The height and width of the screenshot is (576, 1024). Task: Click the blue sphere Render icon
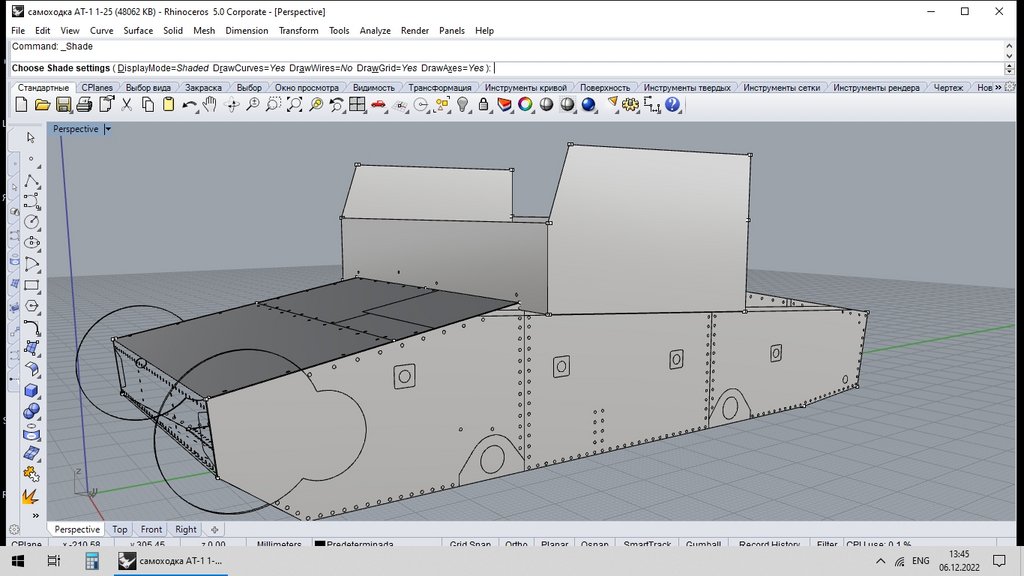tap(588, 104)
